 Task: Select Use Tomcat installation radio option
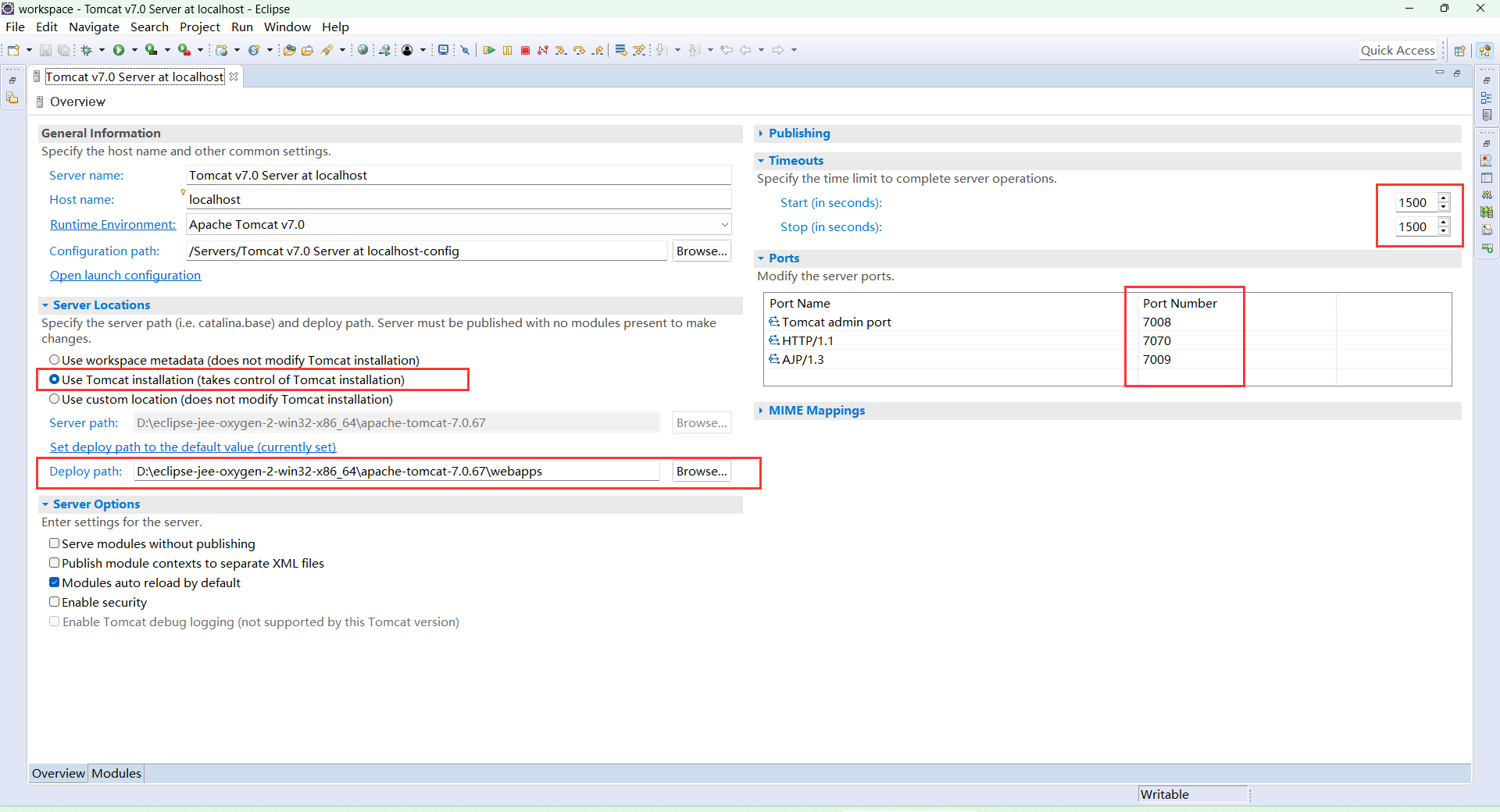tap(55, 379)
